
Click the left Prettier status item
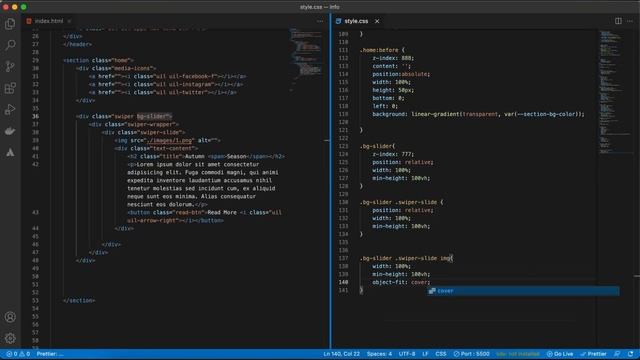50,354
